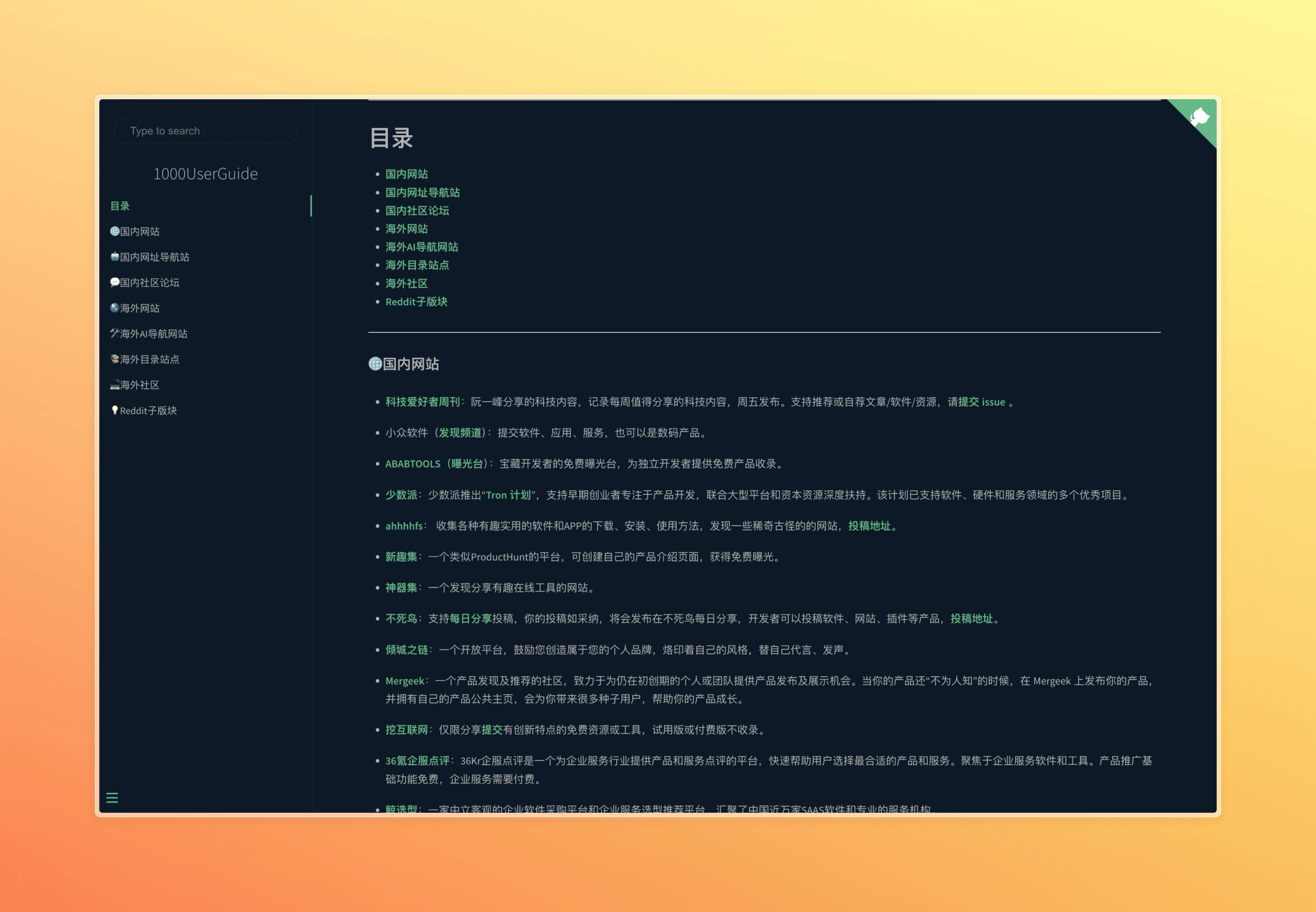Toggle sidebar with hamburger menu icon
The width and height of the screenshot is (1316, 912).
pos(112,798)
